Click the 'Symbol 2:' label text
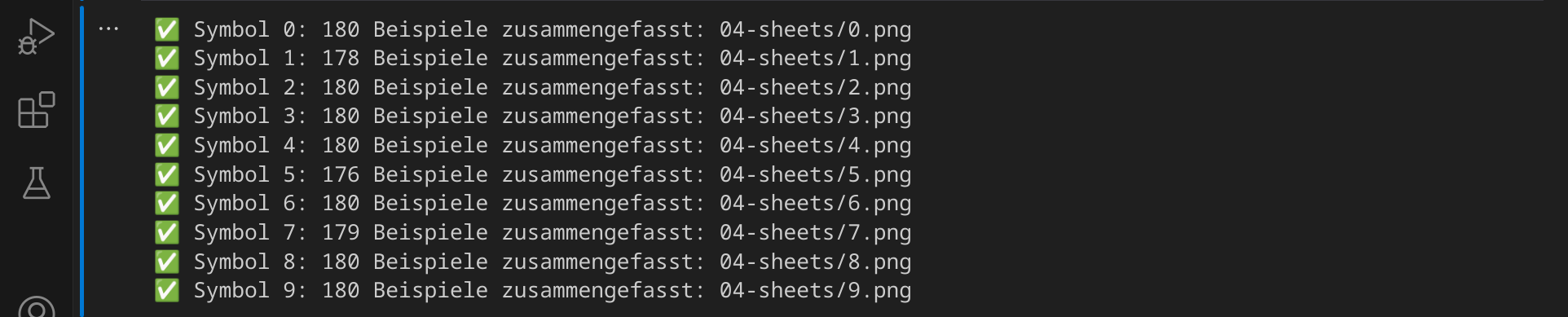This screenshot has width=1568, height=317. [x=250, y=88]
